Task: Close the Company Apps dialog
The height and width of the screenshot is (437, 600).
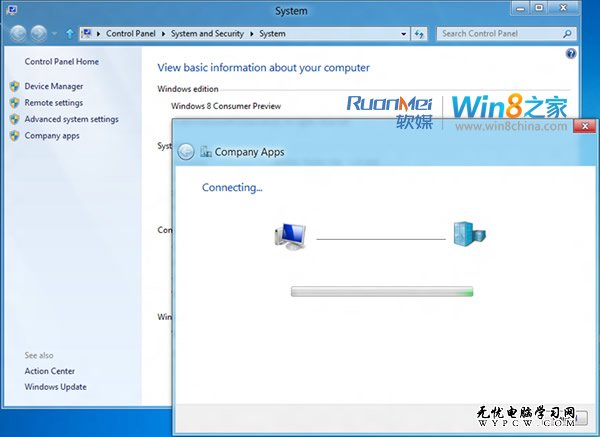Action: 585,126
